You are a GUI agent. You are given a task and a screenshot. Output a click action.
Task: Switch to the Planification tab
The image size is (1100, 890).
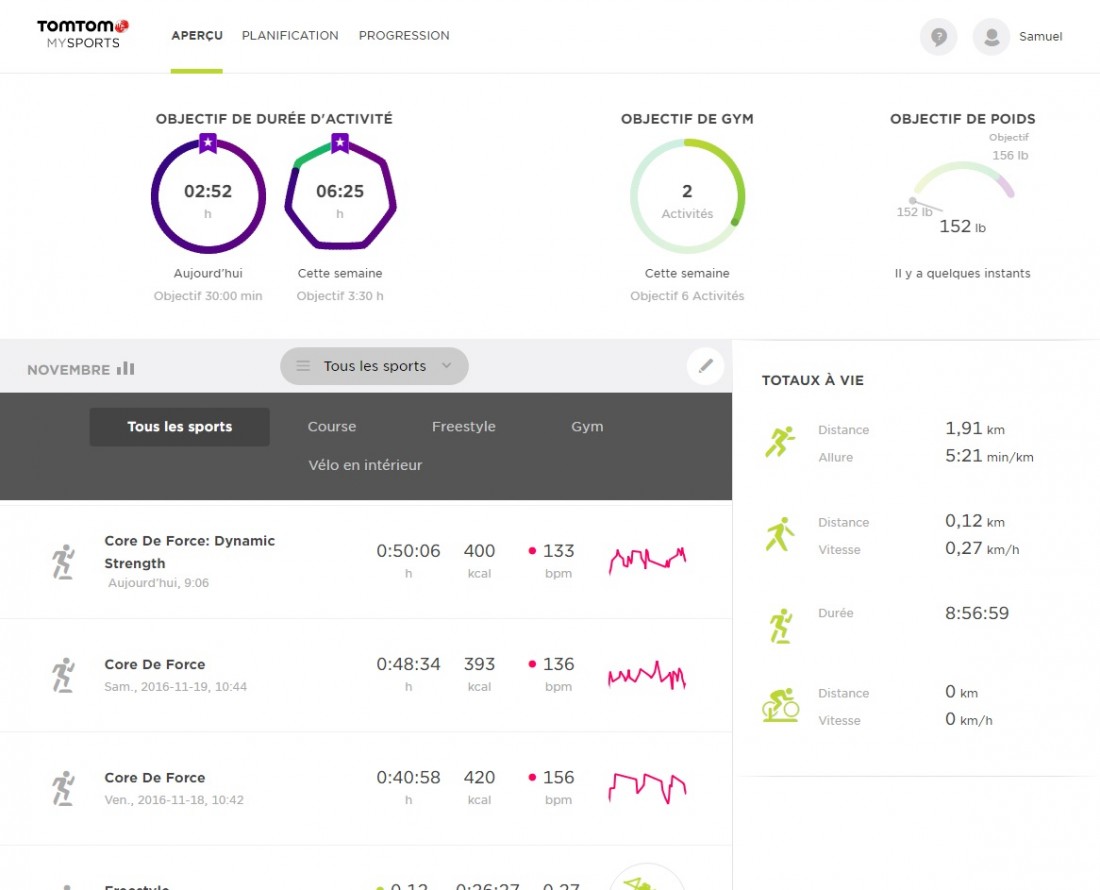[x=290, y=35]
